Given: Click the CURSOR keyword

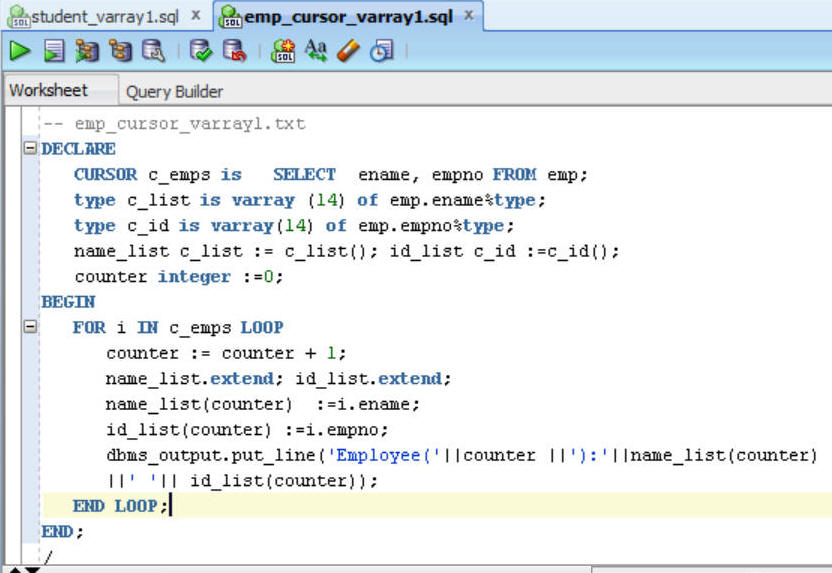Looking at the screenshot, I should pyautogui.click(x=106, y=175).
